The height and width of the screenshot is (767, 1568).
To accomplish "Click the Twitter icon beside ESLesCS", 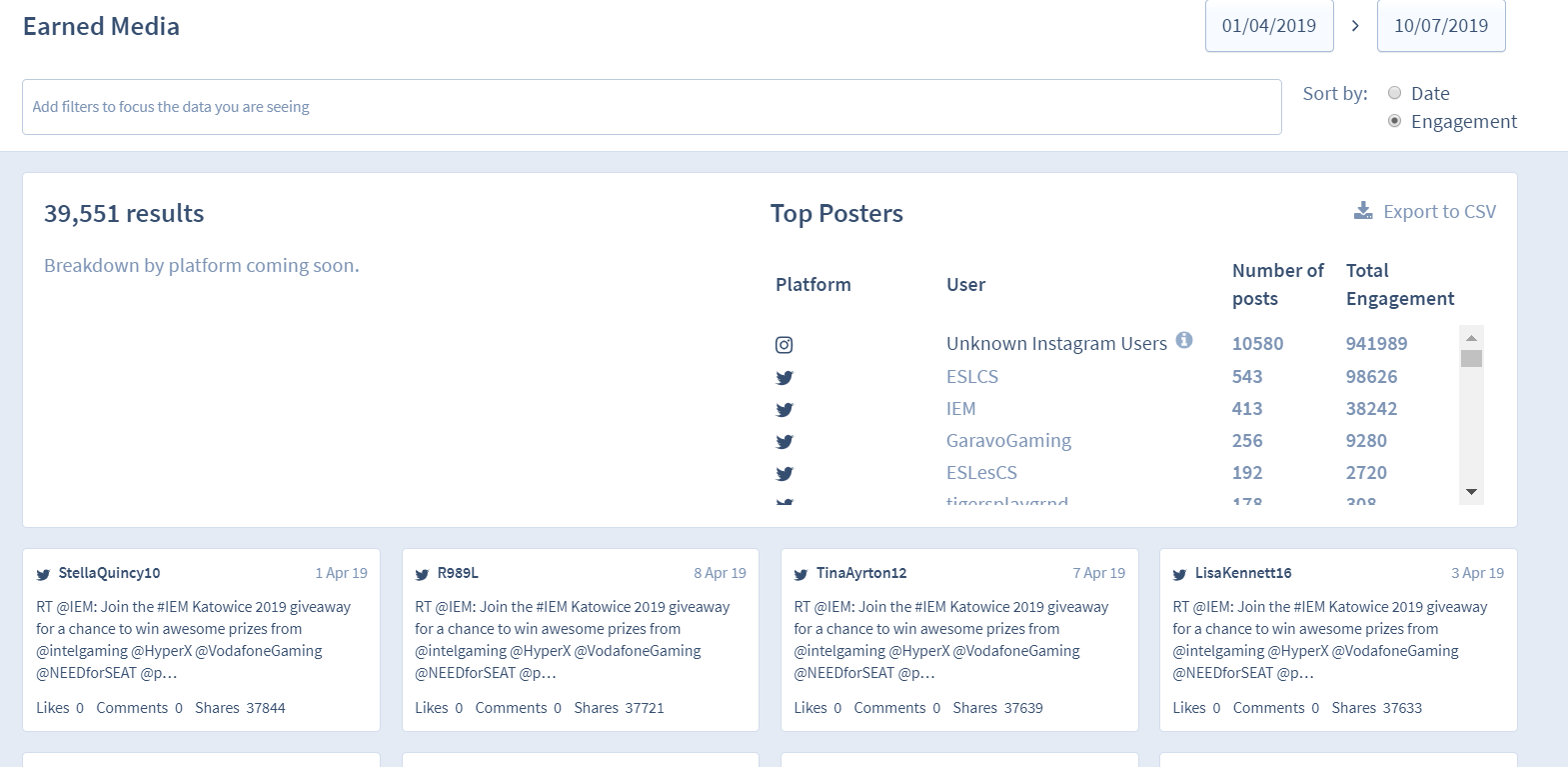I will [784, 474].
